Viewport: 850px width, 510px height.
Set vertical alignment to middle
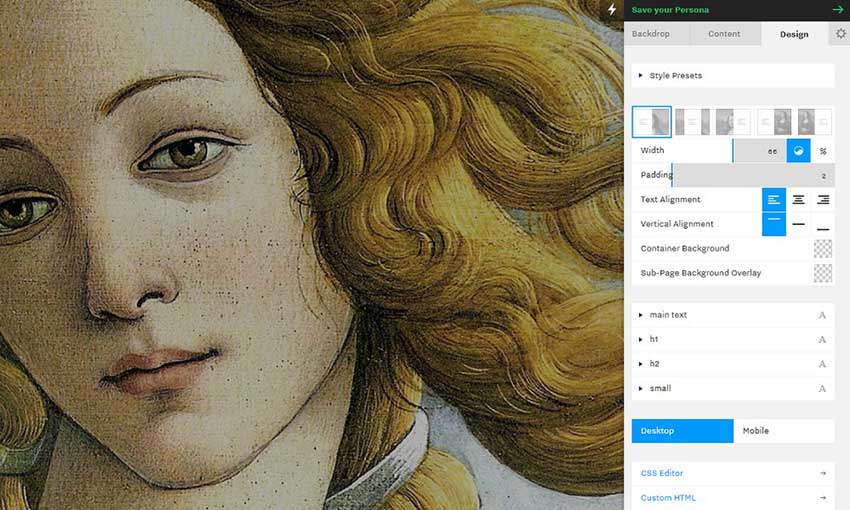pos(799,224)
